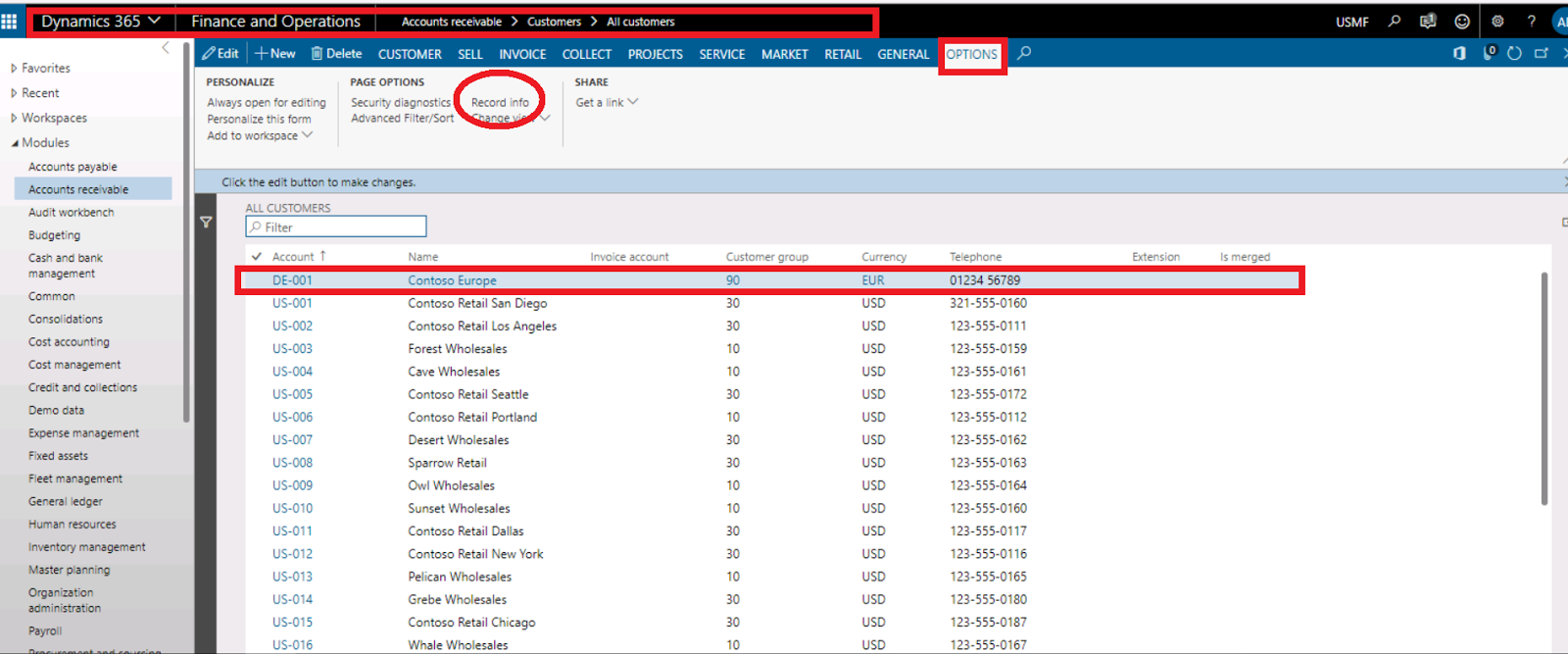Open the document attachments paperclip icon
This screenshot has height=654, width=1568.
click(x=1489, y=53)
